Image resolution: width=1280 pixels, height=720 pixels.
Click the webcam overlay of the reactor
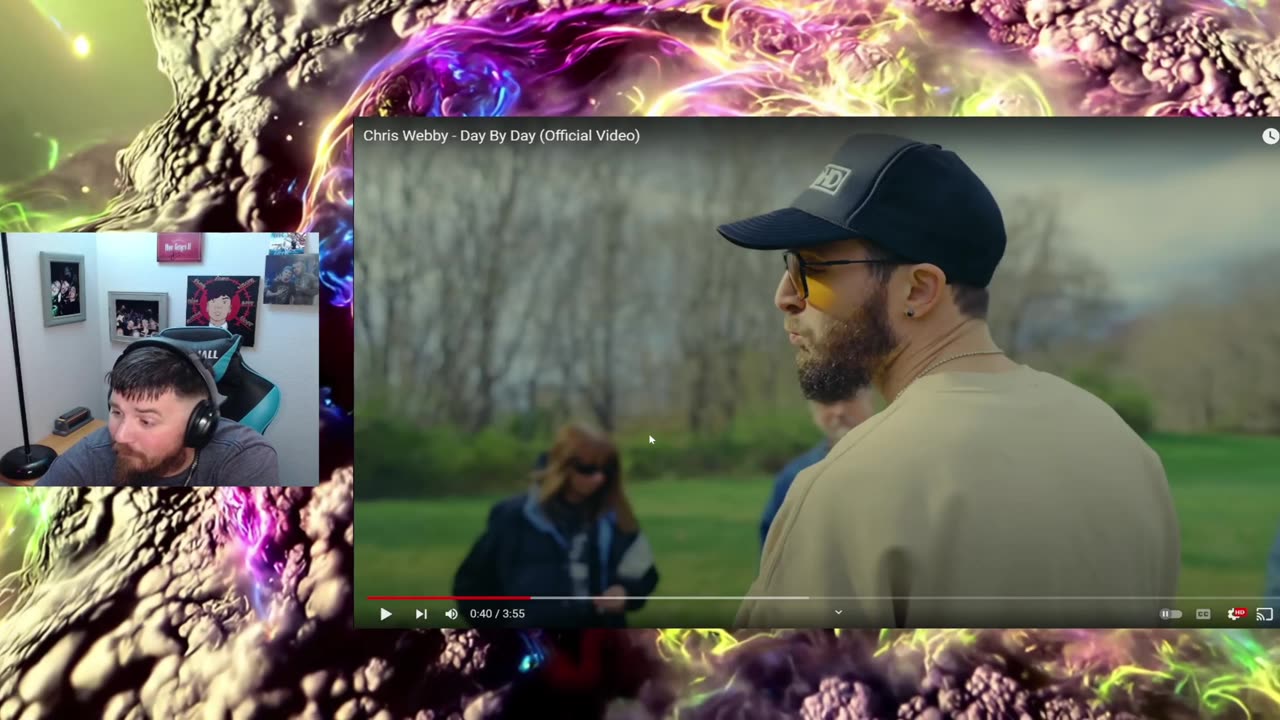(x=160, y=359)
